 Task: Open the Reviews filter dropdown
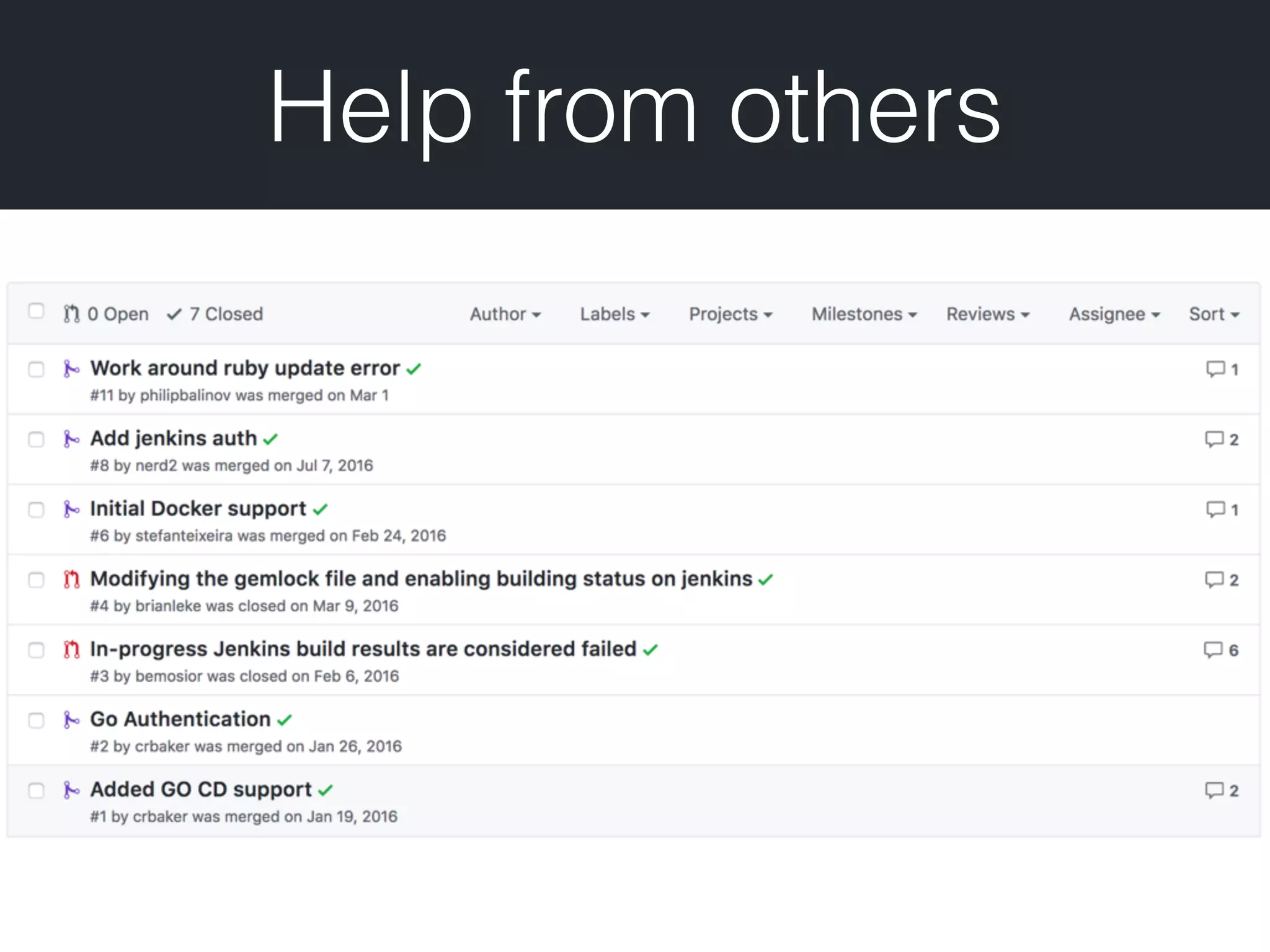[988, 314]
